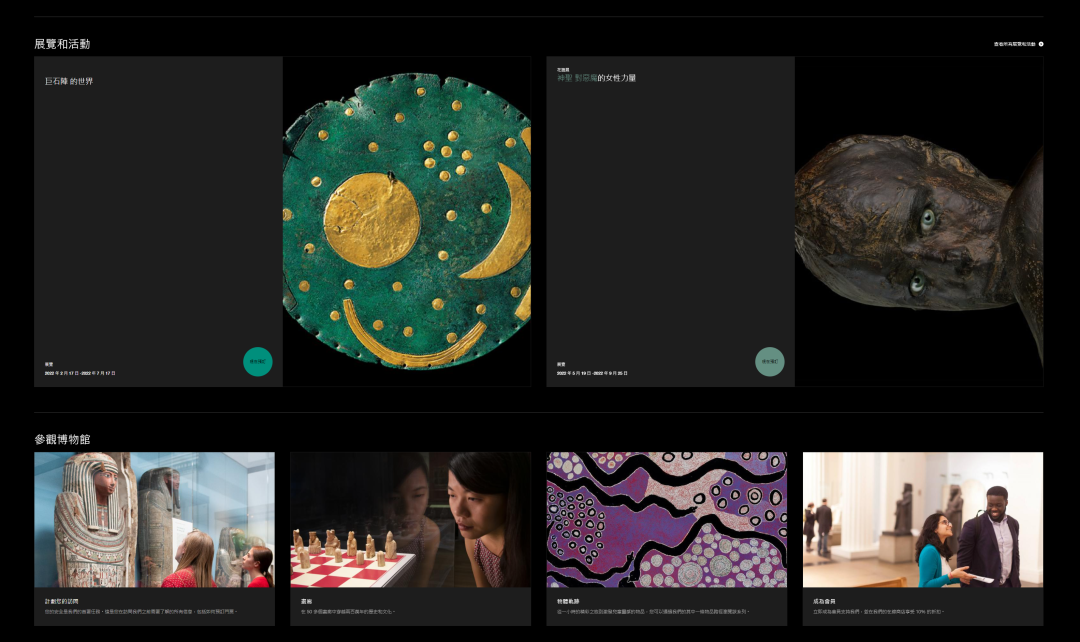
Task: Click the 2022 年 2 月 17 日 date range text
Action: click(x=80, y=373)
